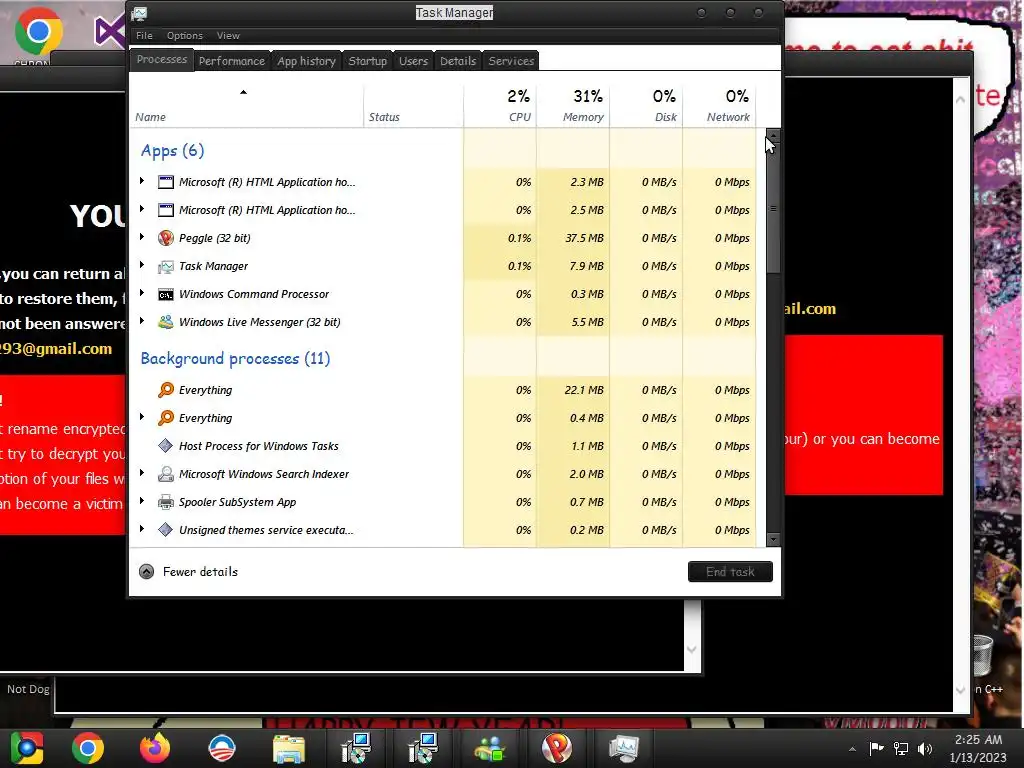Expand the Spooler SubSystem App row
The width and height of the screenshot is (1024, 768).
[x=142, y=501]
